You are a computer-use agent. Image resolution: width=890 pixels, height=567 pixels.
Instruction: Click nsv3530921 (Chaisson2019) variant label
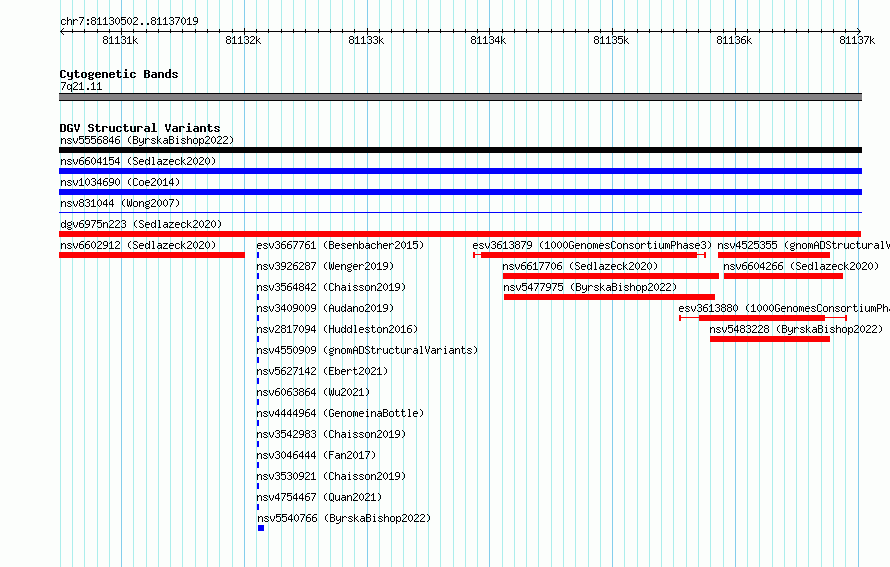[331, 476]
